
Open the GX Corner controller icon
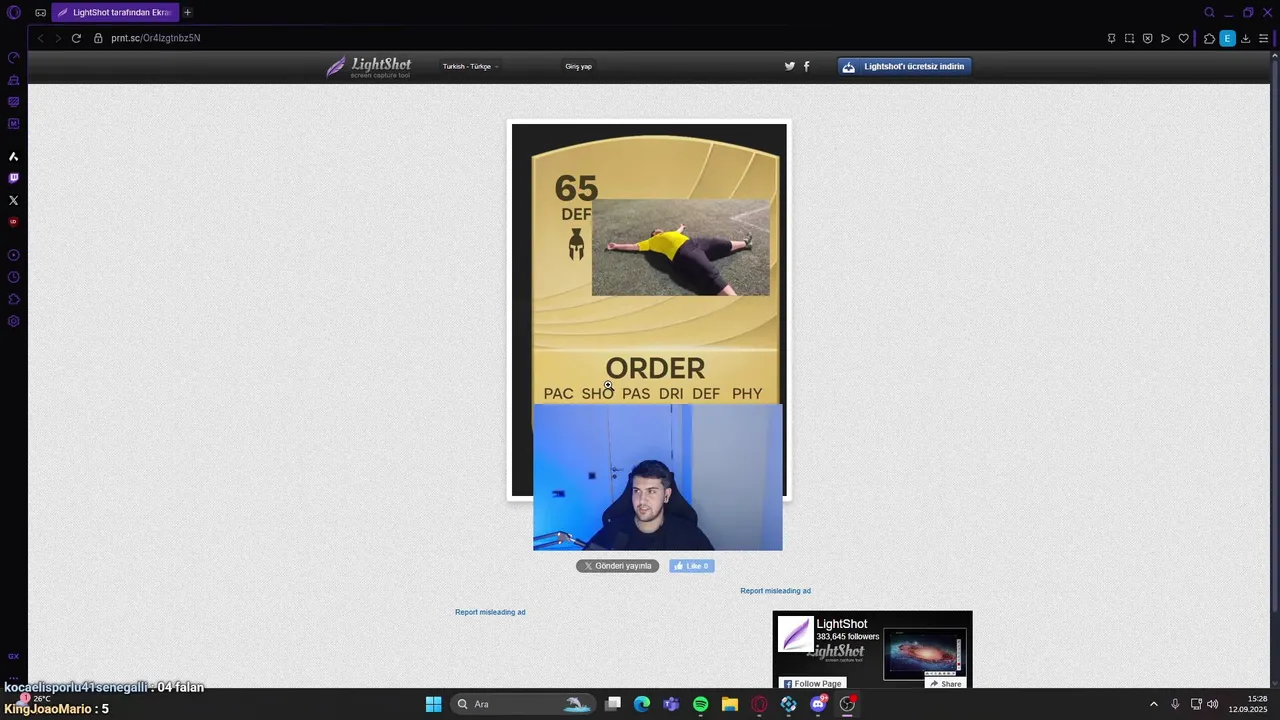click(x=40, y=13)
